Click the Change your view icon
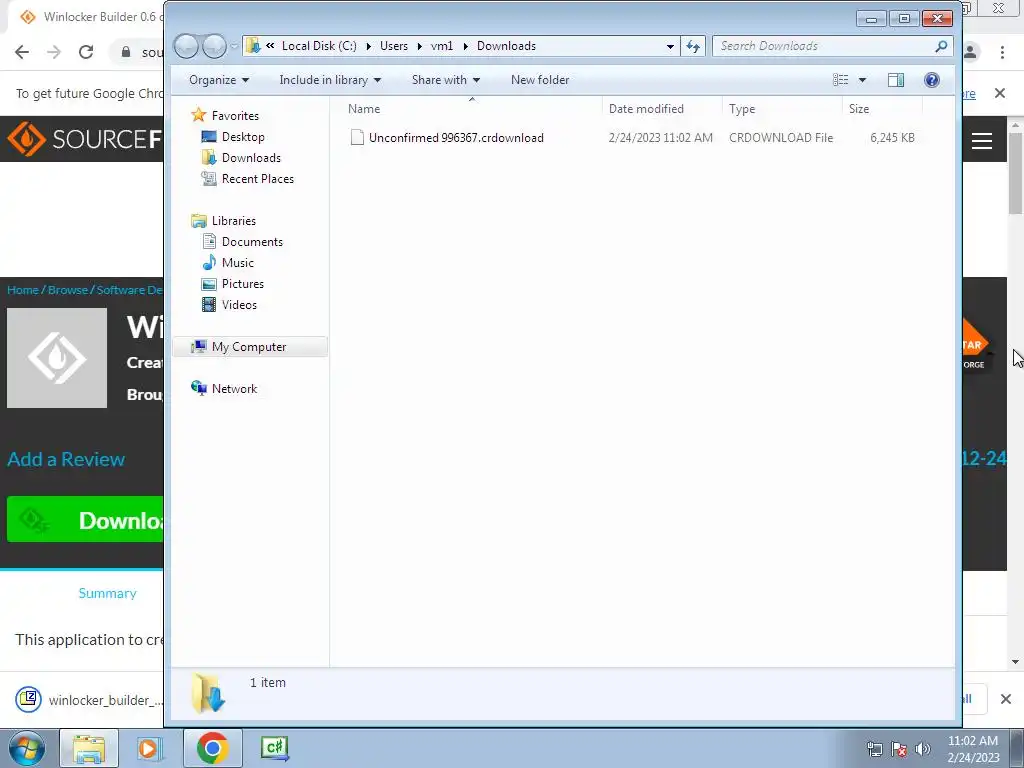The image size is (1024, 768). [x=840, y=80]
